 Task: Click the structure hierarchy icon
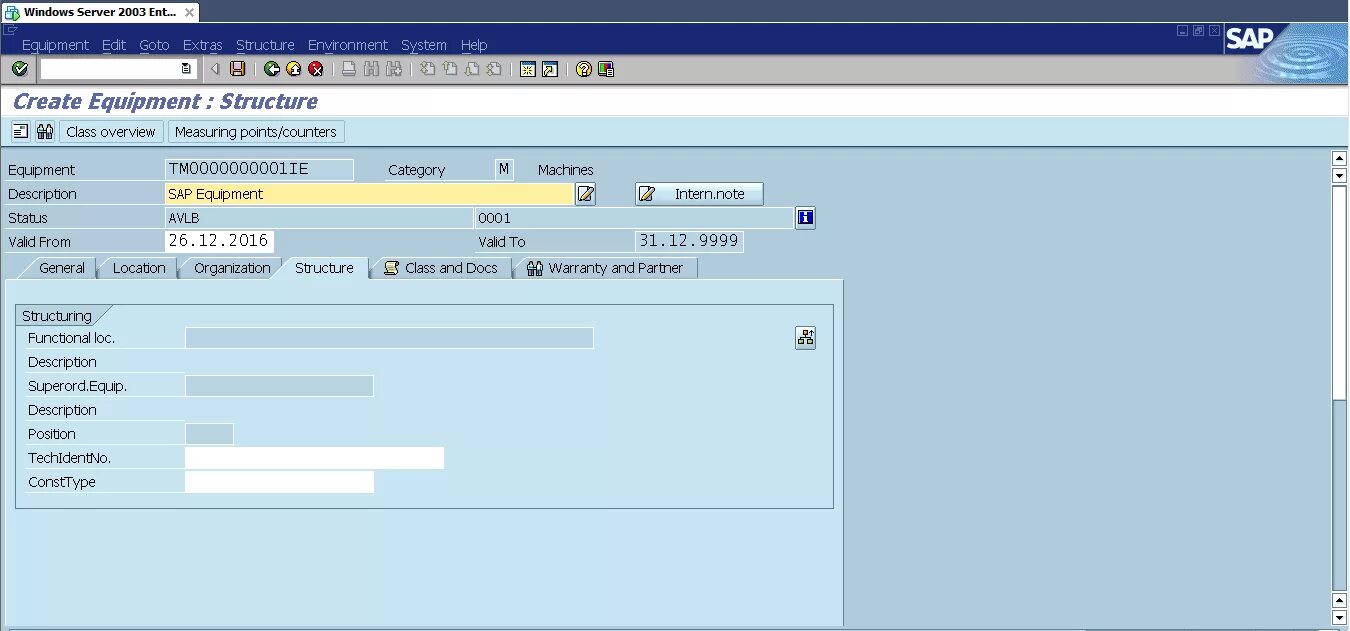805,338
